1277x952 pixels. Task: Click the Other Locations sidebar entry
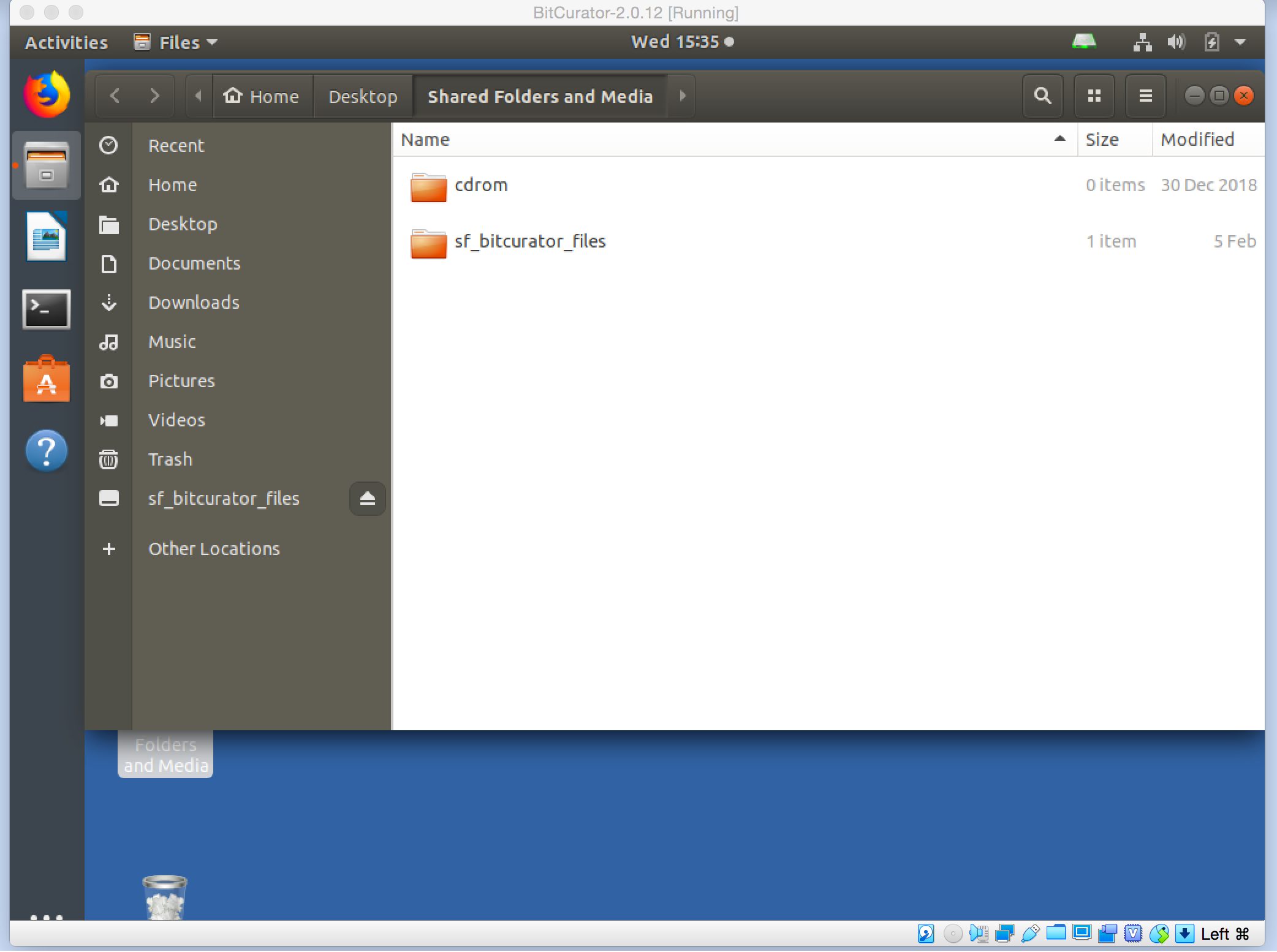tap(214, 548)
